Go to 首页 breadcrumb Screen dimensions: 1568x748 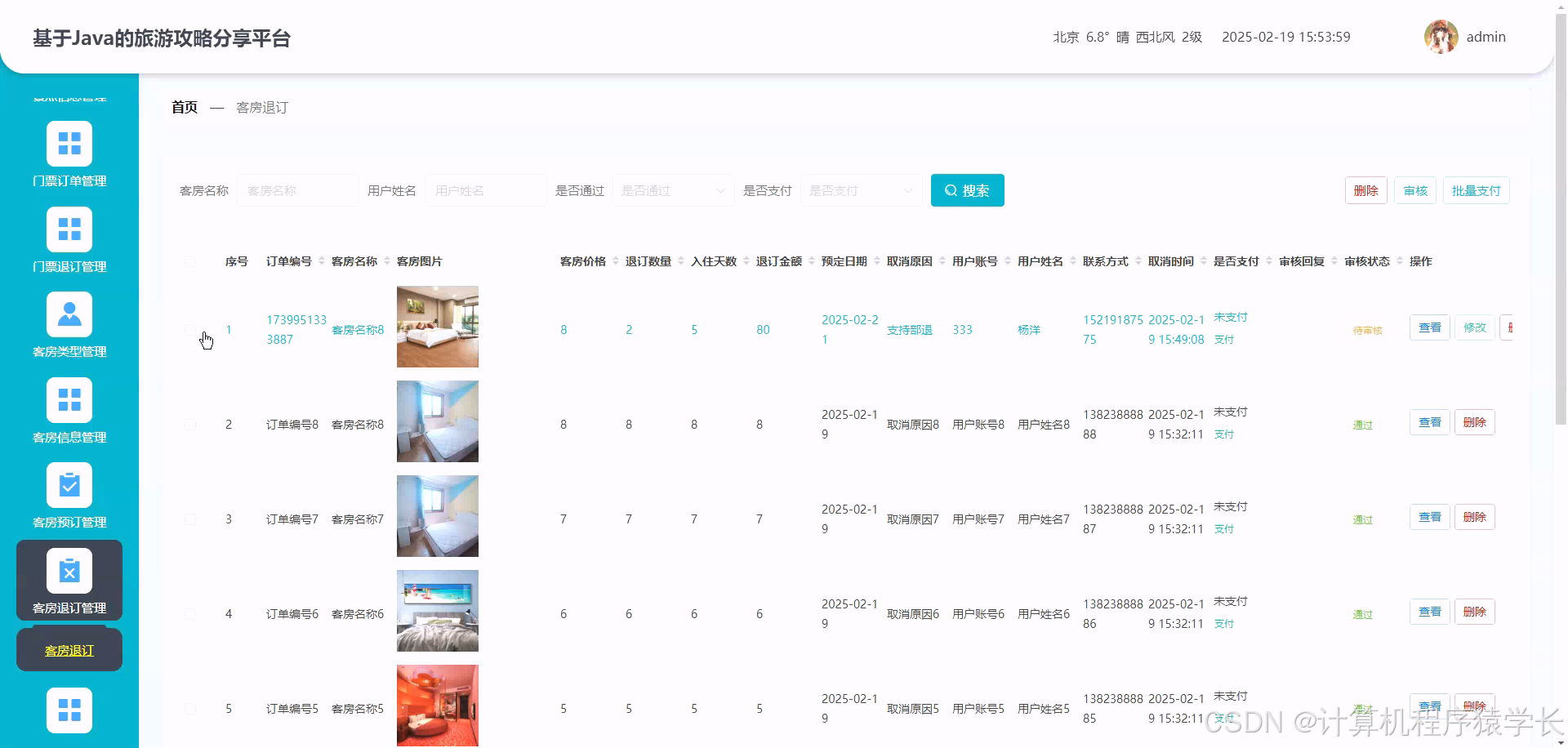pyautogui.click(x=185, y=107)
